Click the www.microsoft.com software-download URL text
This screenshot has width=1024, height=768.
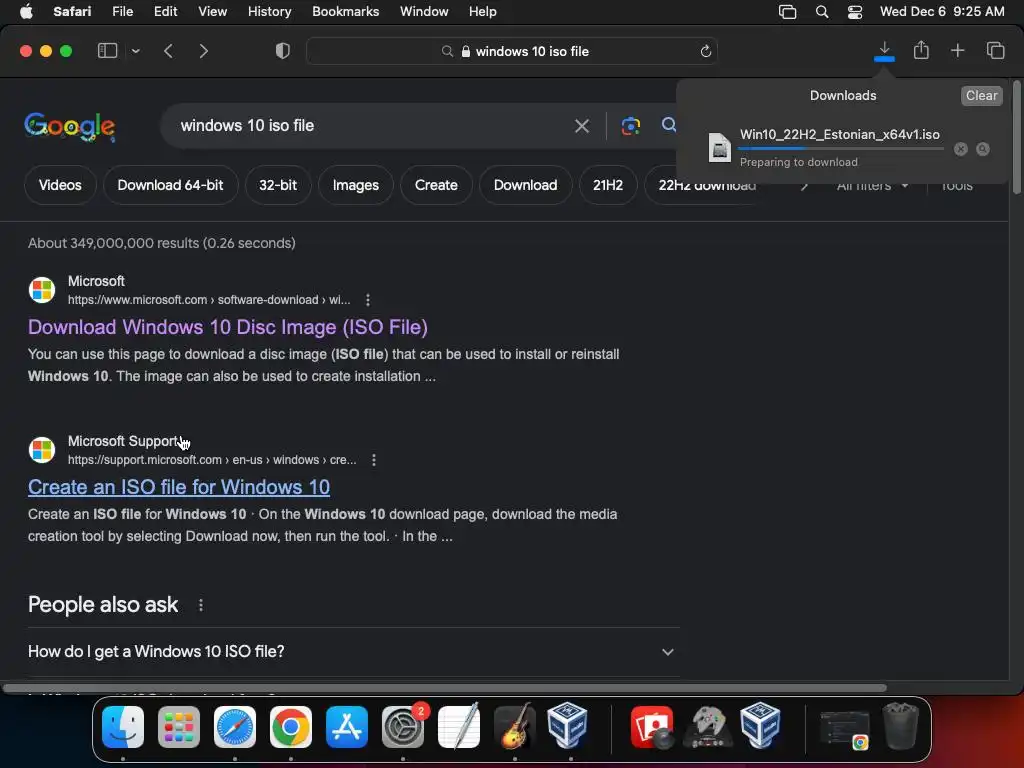(209, 300)
